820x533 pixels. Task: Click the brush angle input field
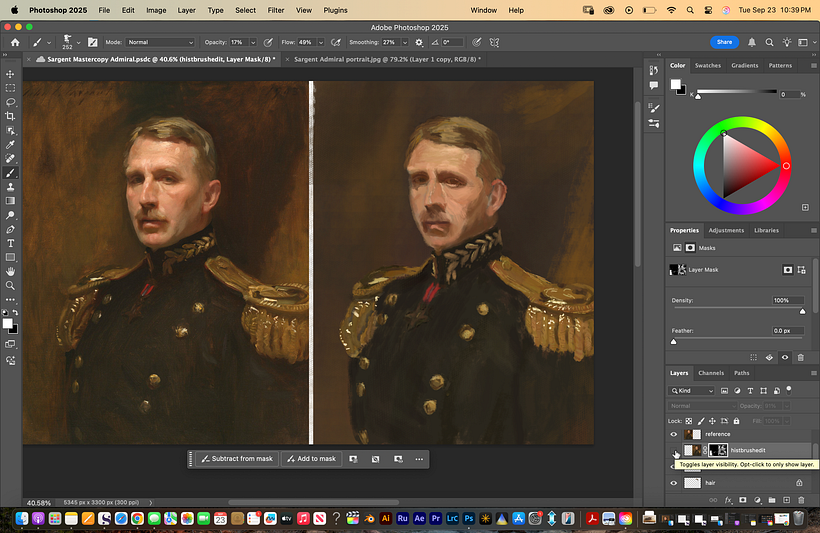[452, 42]
